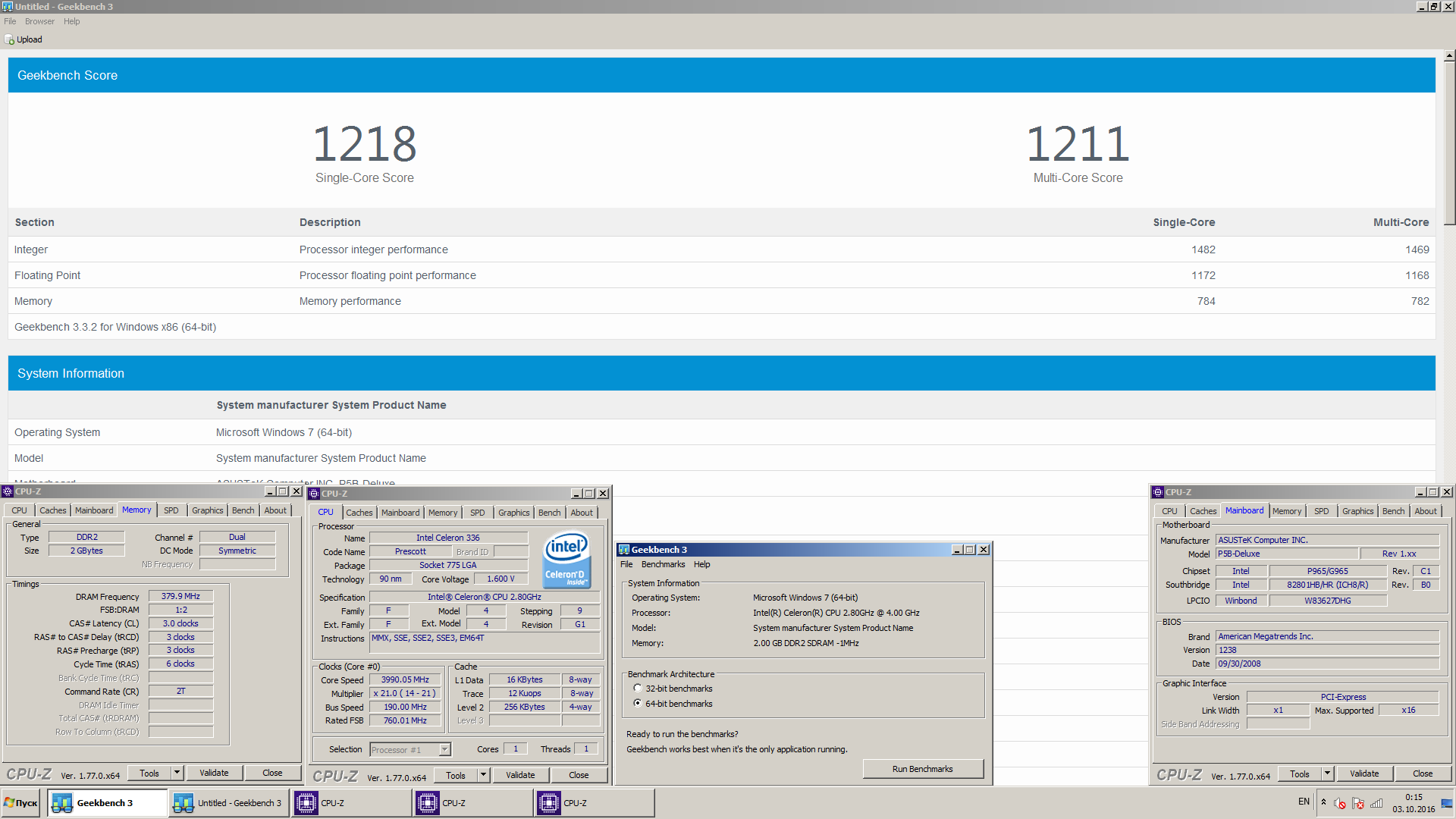Click the EN language indicator on taskbar
1456x819 pixels.
pos(1304,802)
